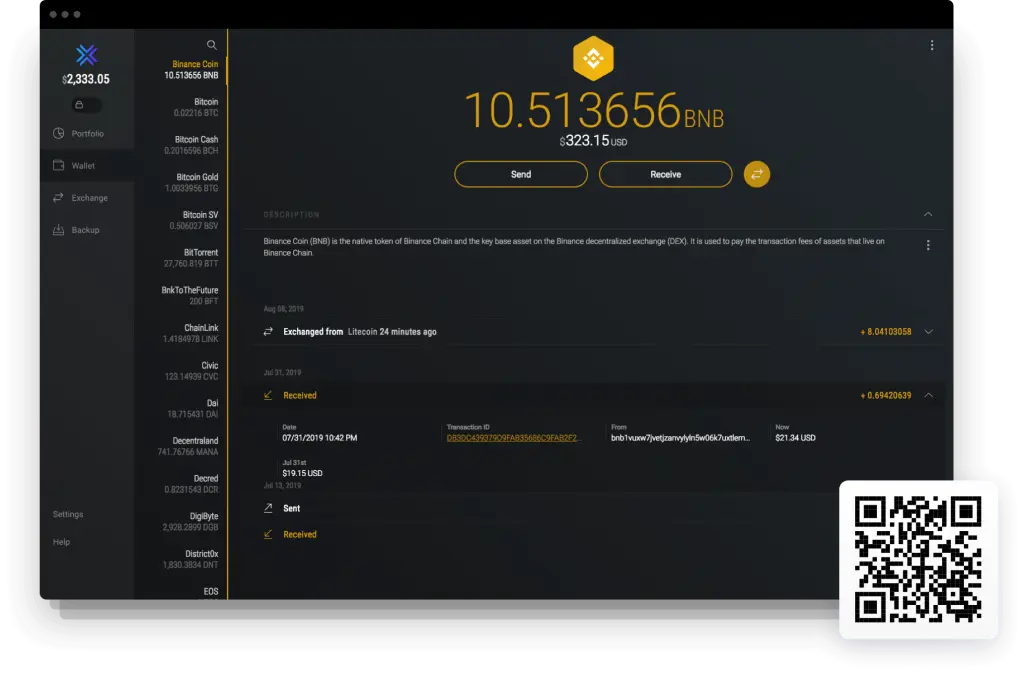Image resolution: width=1024 pixels, height=673 pixels.
Task: Click the bnb1vuxw sender address
Action: (x=680, y=438)
